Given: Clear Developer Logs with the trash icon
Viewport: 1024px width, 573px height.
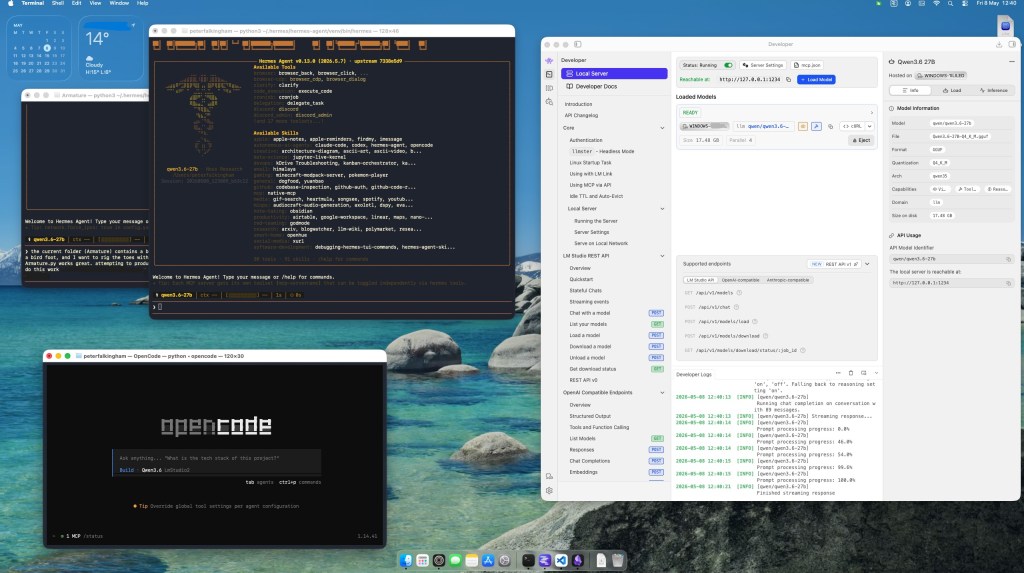Looking at the screenshot, I should [x=850, y=373].
